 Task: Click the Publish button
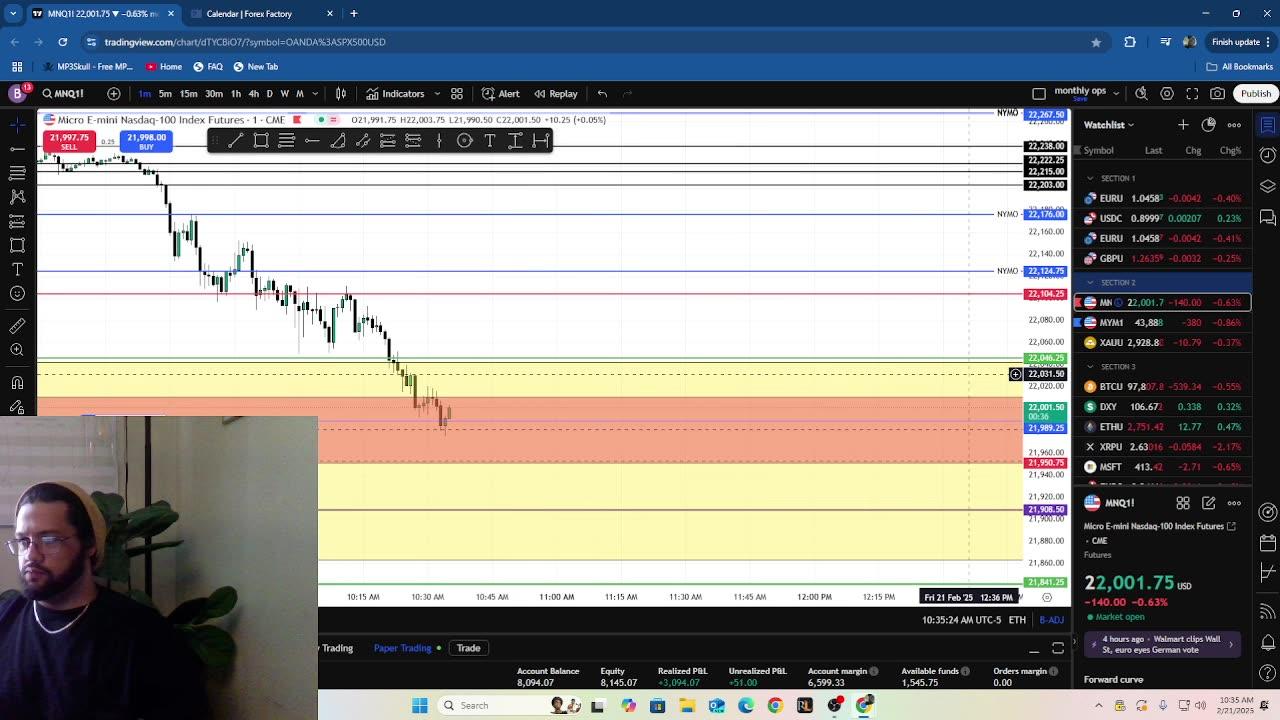click(1255, 94)
